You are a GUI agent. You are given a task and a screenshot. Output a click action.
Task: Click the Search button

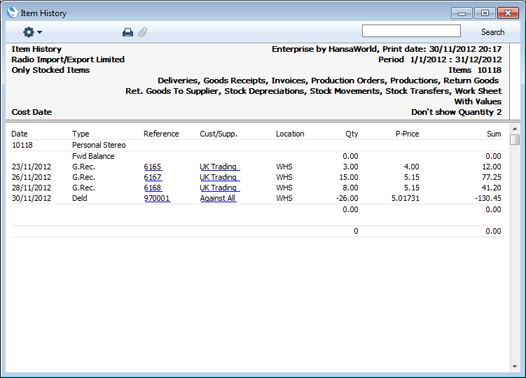492,32
